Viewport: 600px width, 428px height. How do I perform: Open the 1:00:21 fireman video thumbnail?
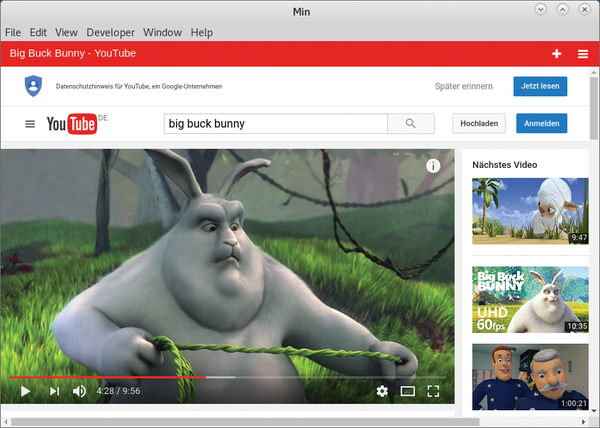[x=530, y=377]
